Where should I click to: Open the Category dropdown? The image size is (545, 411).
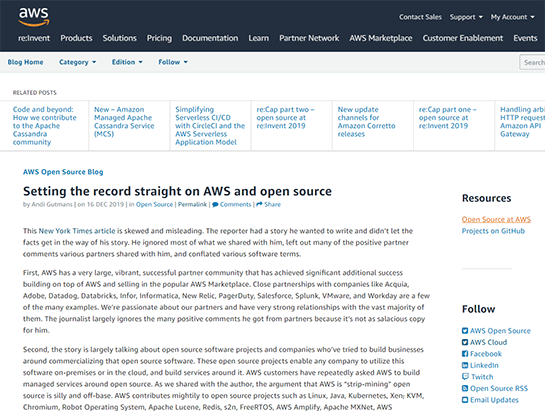78,62
